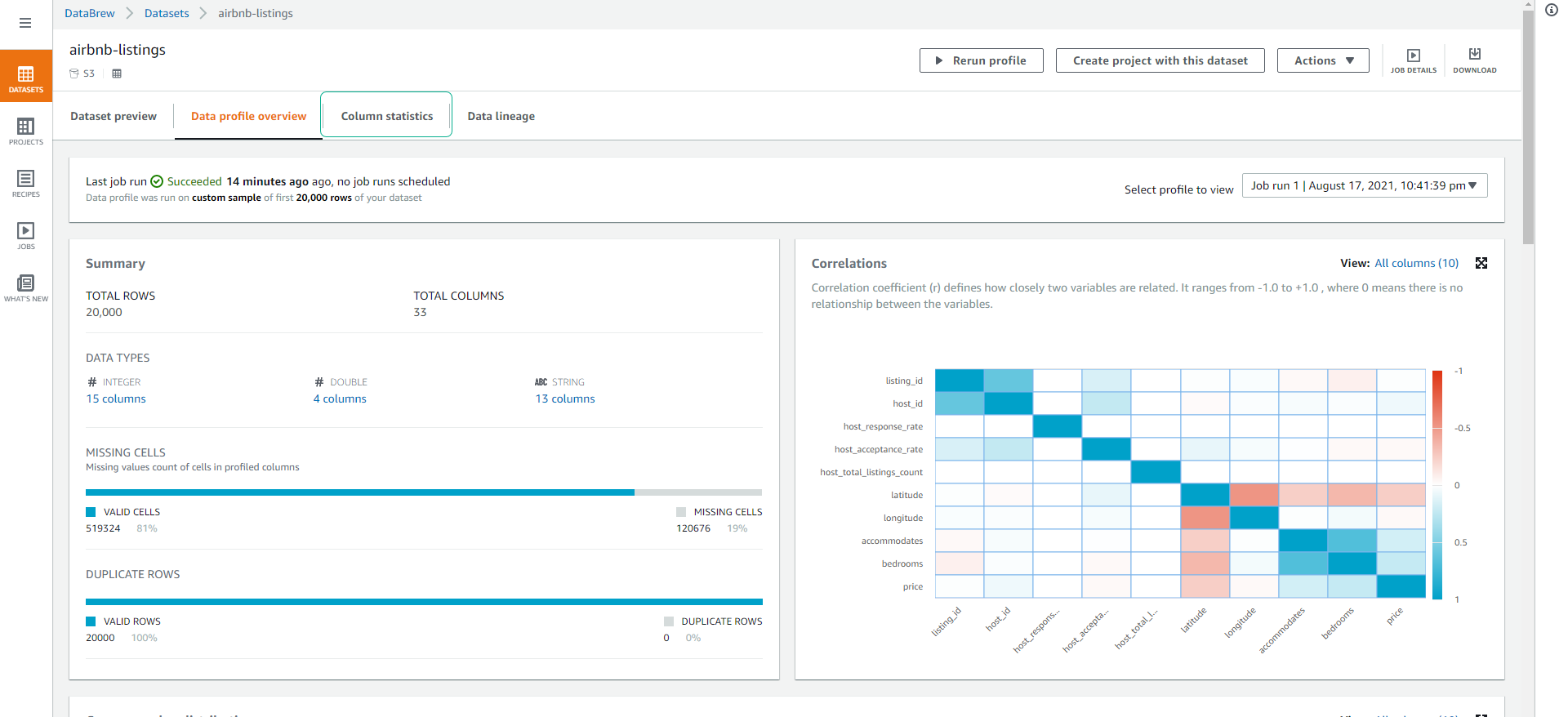Click the INTEGER data type hash icon
This screenshot has width=1568, height=717.
92,381
